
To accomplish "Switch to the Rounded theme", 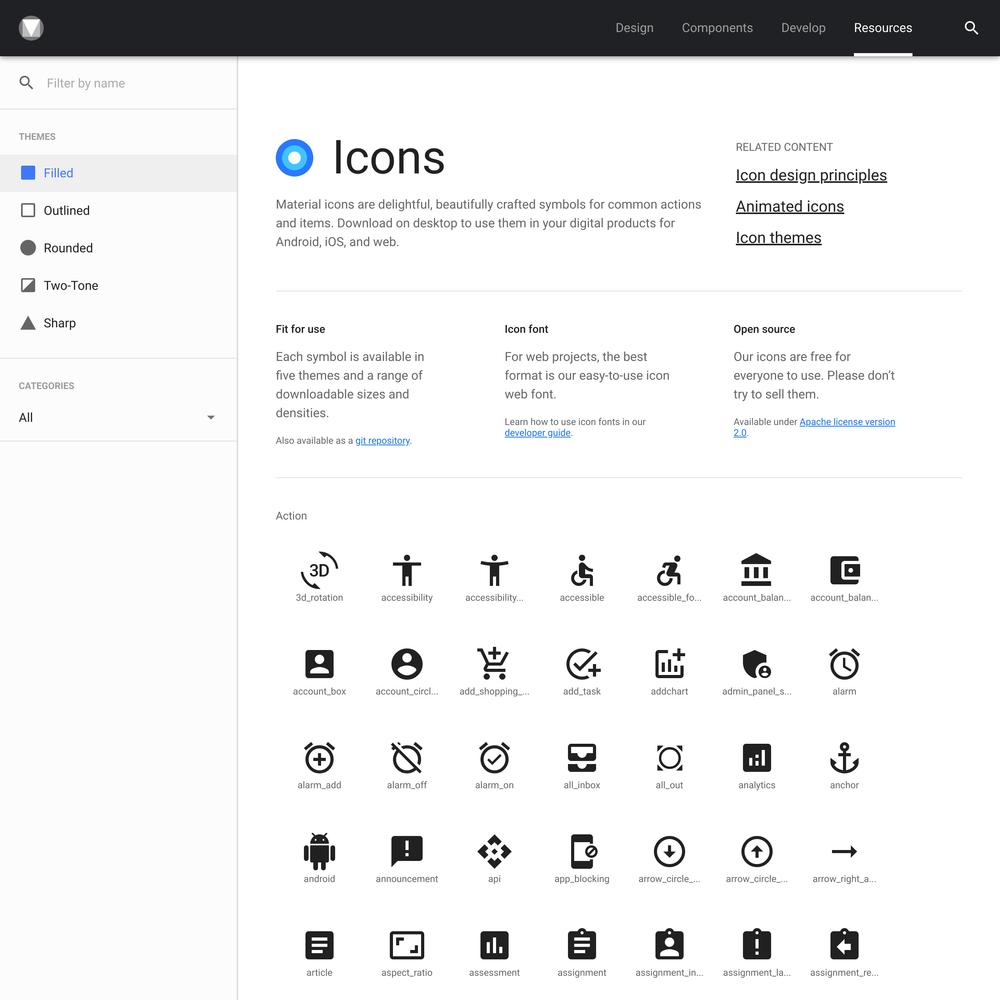I will pos(119,248).
